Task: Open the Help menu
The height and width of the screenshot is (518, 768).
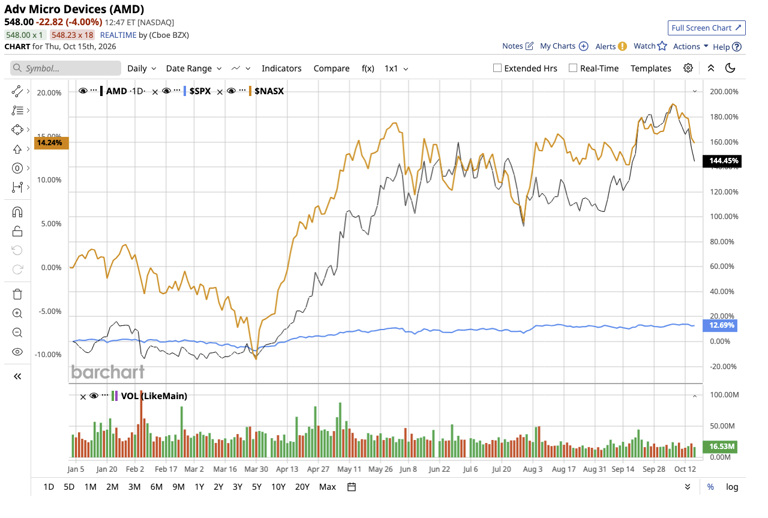Action: click(x=727, y=47)
